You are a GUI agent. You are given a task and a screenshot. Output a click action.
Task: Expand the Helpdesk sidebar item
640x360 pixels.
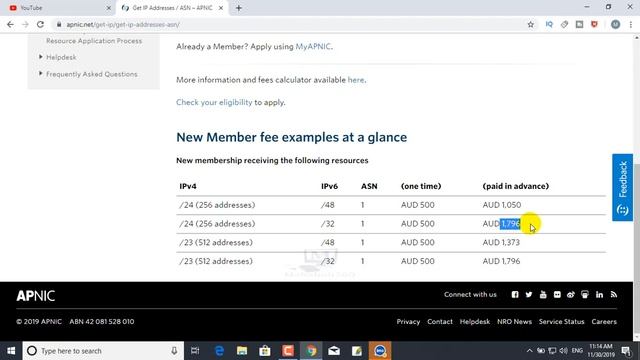[x=61, y=57]
